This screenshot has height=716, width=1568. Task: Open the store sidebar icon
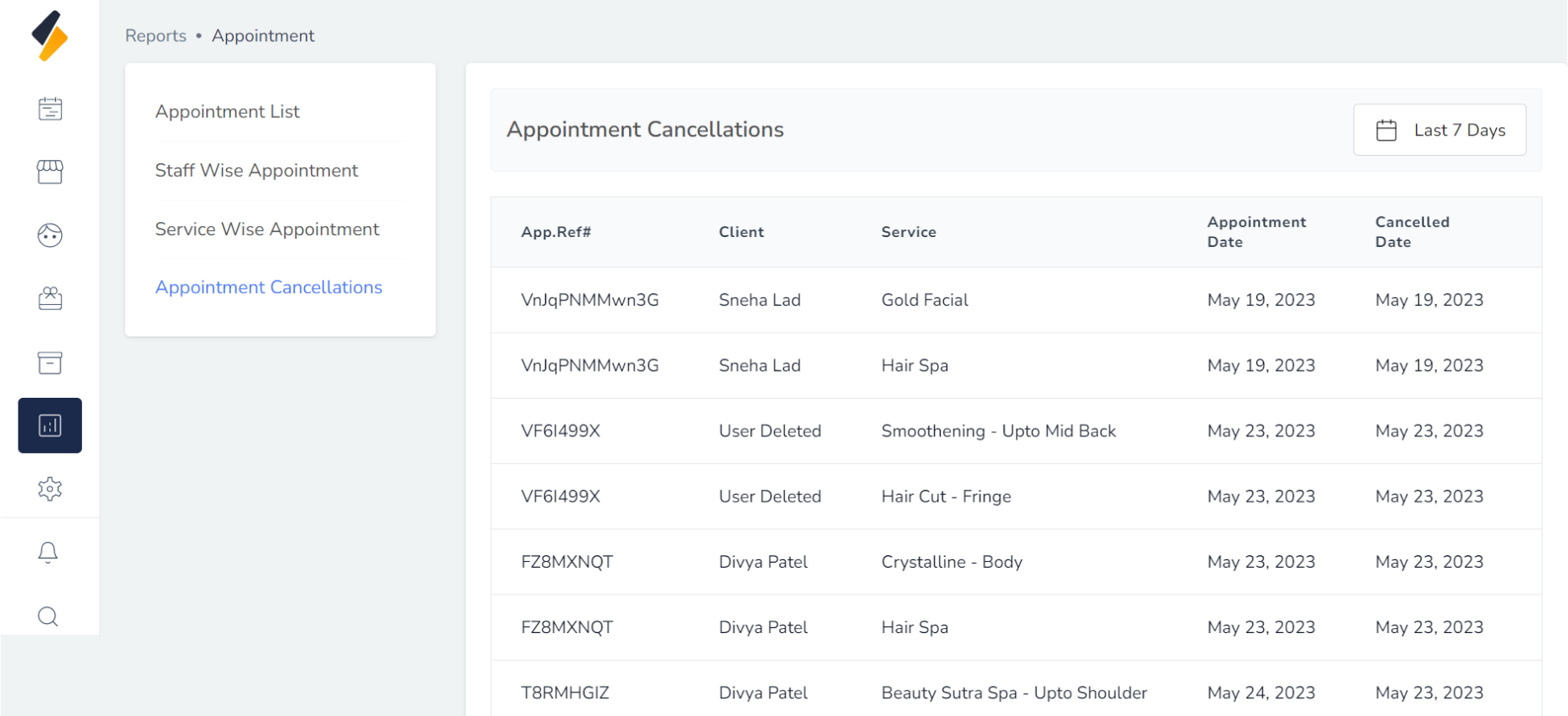tap(50, 172)
